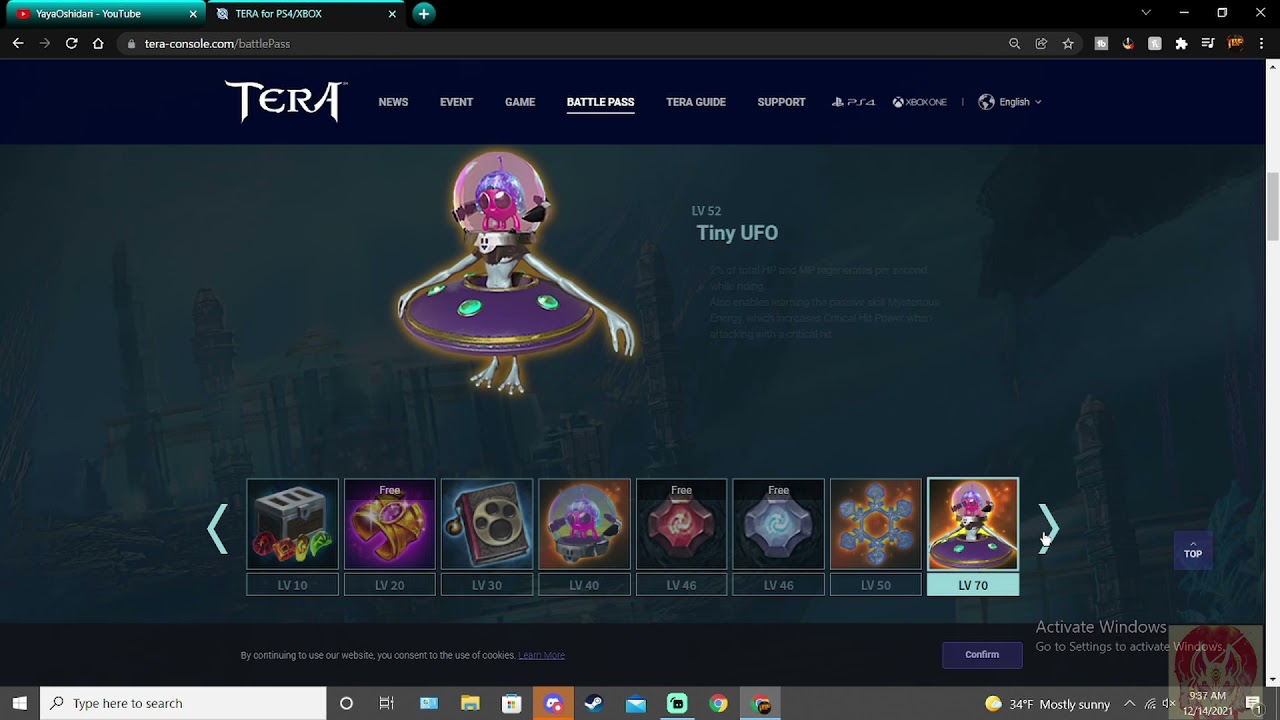Open the weather widget showing 34°F

click(x=1047, y=704)
